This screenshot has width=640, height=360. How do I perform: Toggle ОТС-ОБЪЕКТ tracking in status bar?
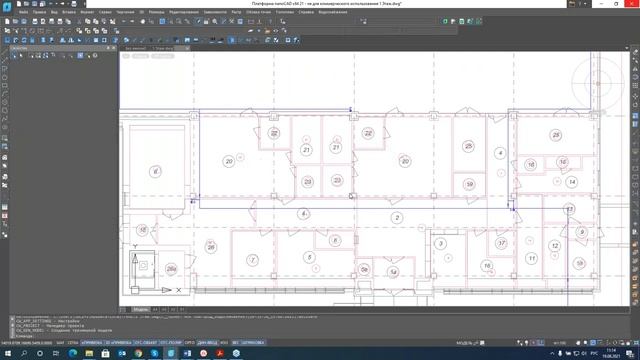tap(146, 343)
